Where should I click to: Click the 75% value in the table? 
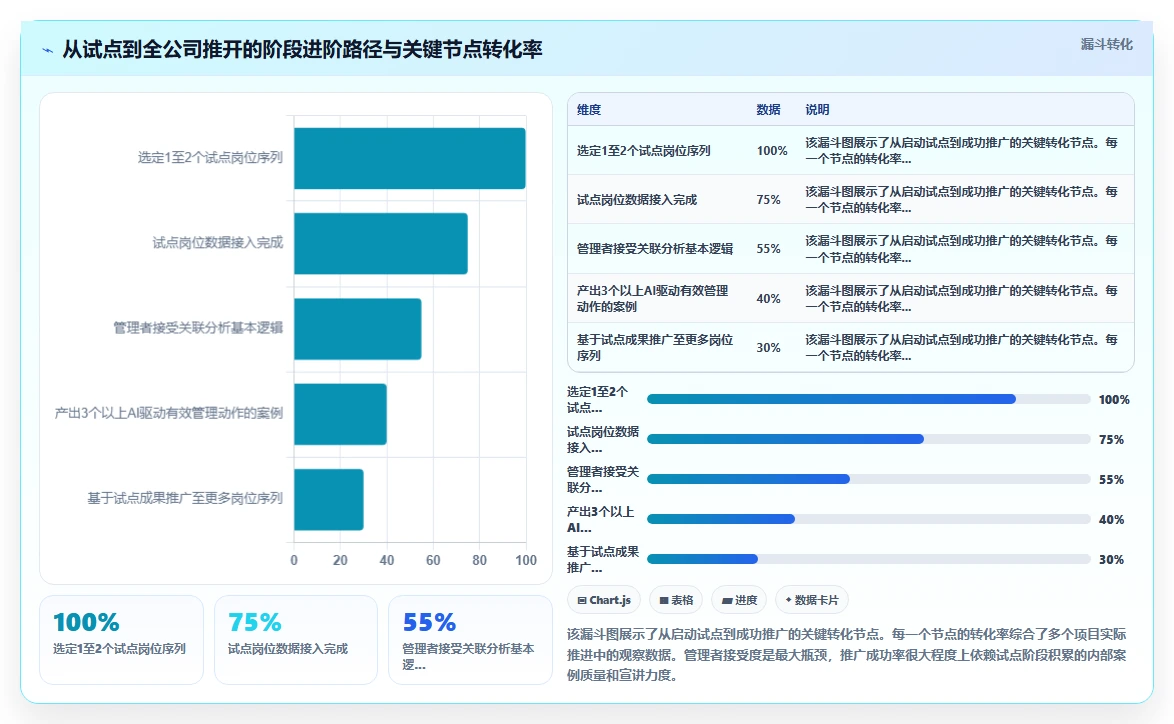click(768, 200)
